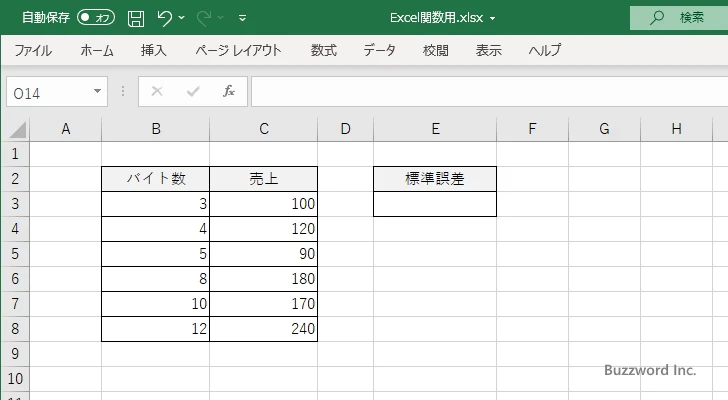
Task: Toggle the 自動保存 AutoSave switch
Action: tap(96, 18)
